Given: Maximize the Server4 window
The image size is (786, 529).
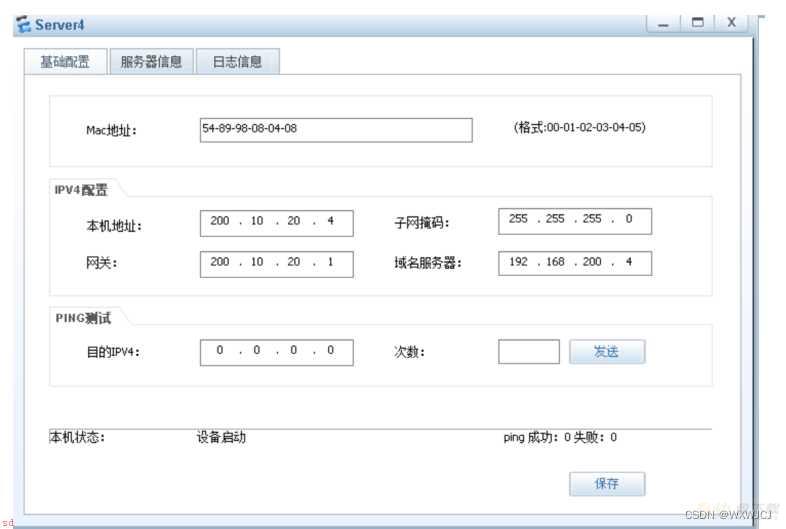Looking at the screenshot, I should [697, 23].
